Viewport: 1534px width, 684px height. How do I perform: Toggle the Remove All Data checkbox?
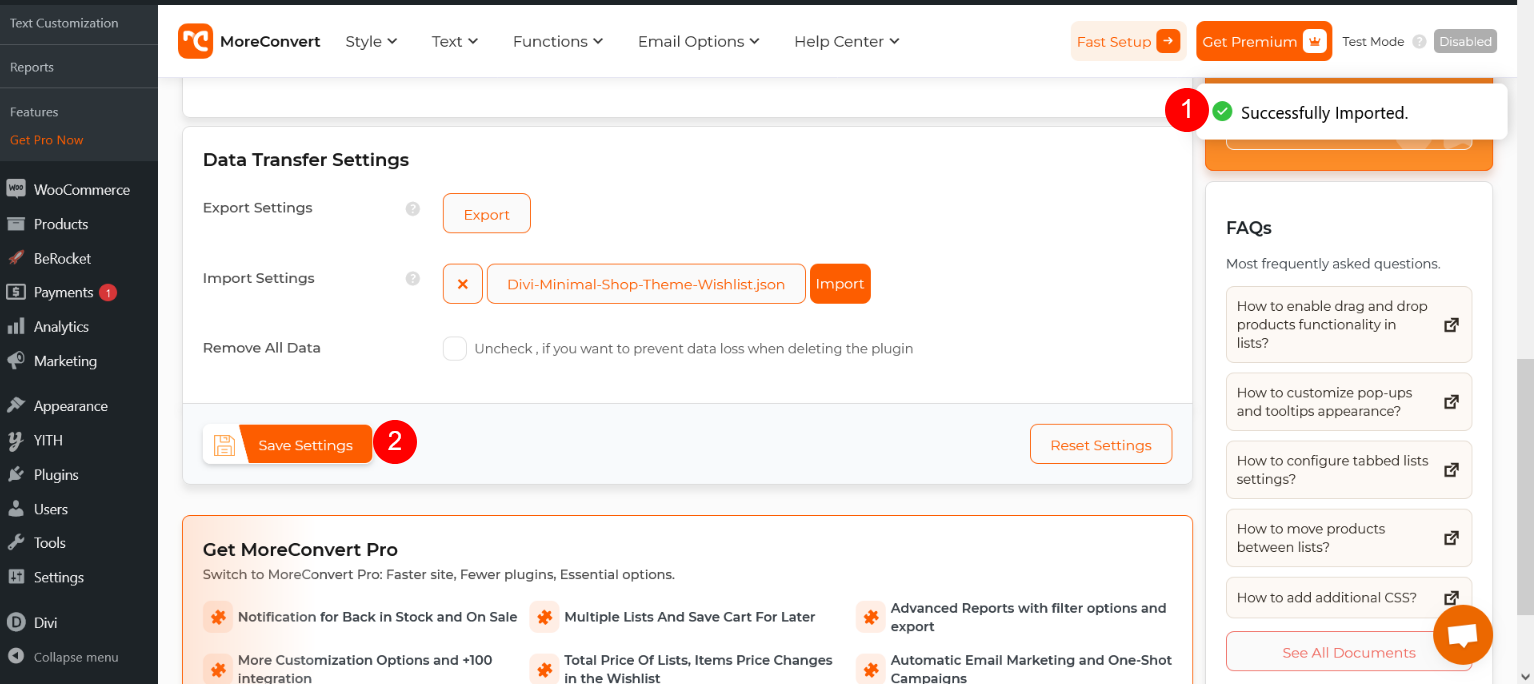455,348
